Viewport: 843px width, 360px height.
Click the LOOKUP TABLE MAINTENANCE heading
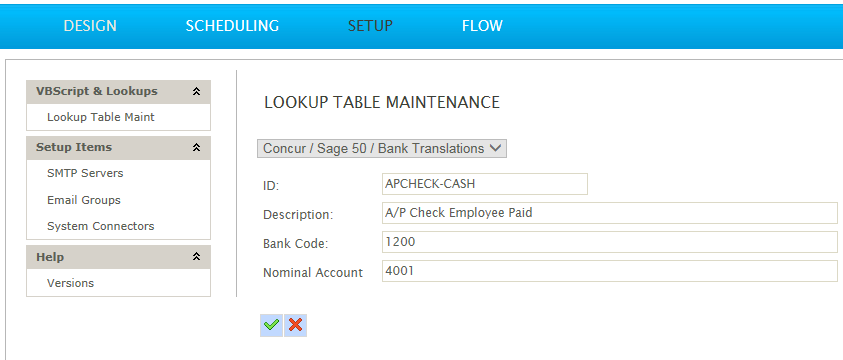pyautogui.click(x=382, y=103)
